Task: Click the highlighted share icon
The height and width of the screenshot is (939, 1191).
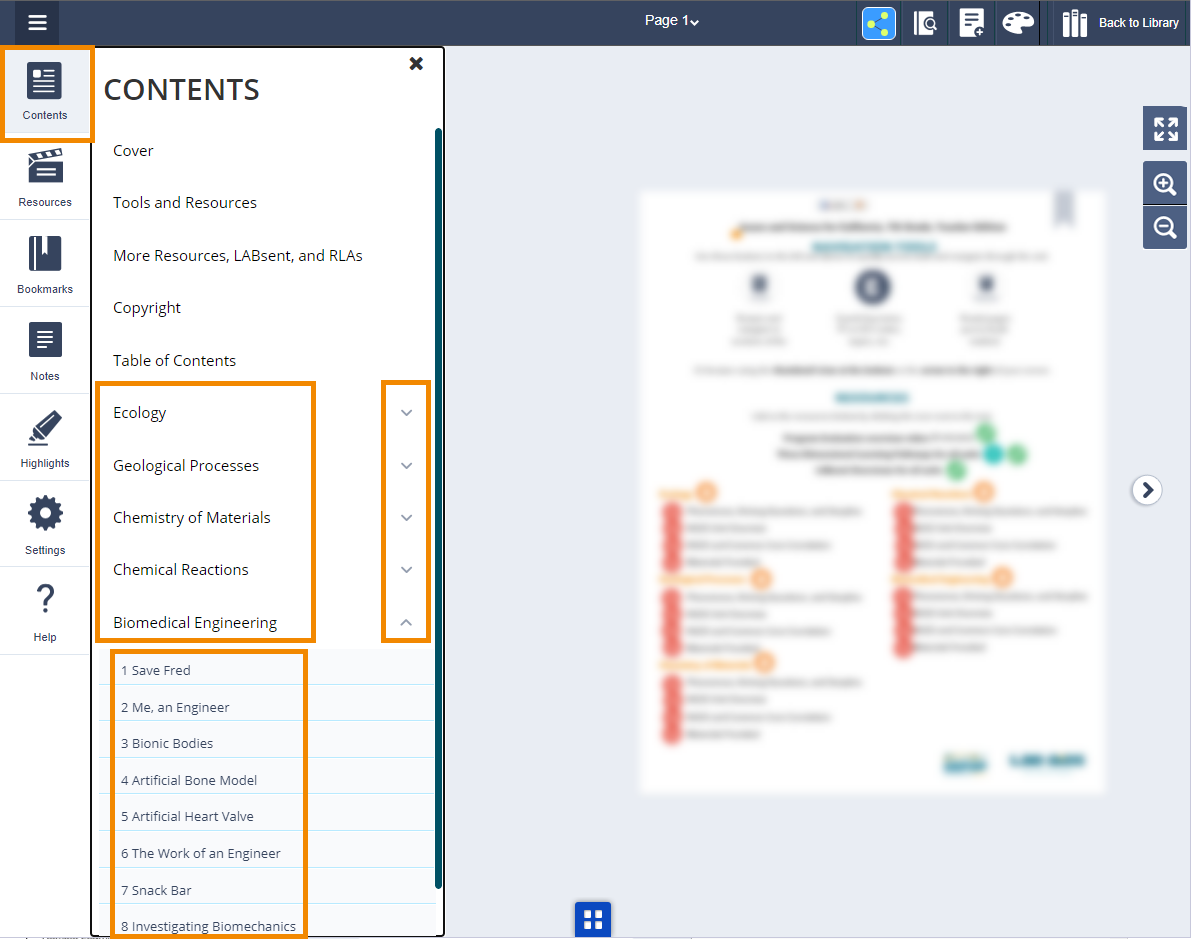Action: [878, 22]
